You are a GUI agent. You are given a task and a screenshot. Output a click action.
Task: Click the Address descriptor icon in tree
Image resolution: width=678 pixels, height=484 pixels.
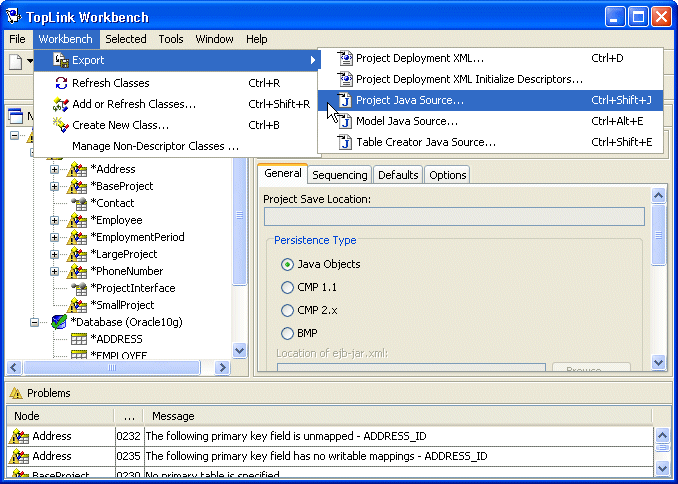[x=77, y=169]
